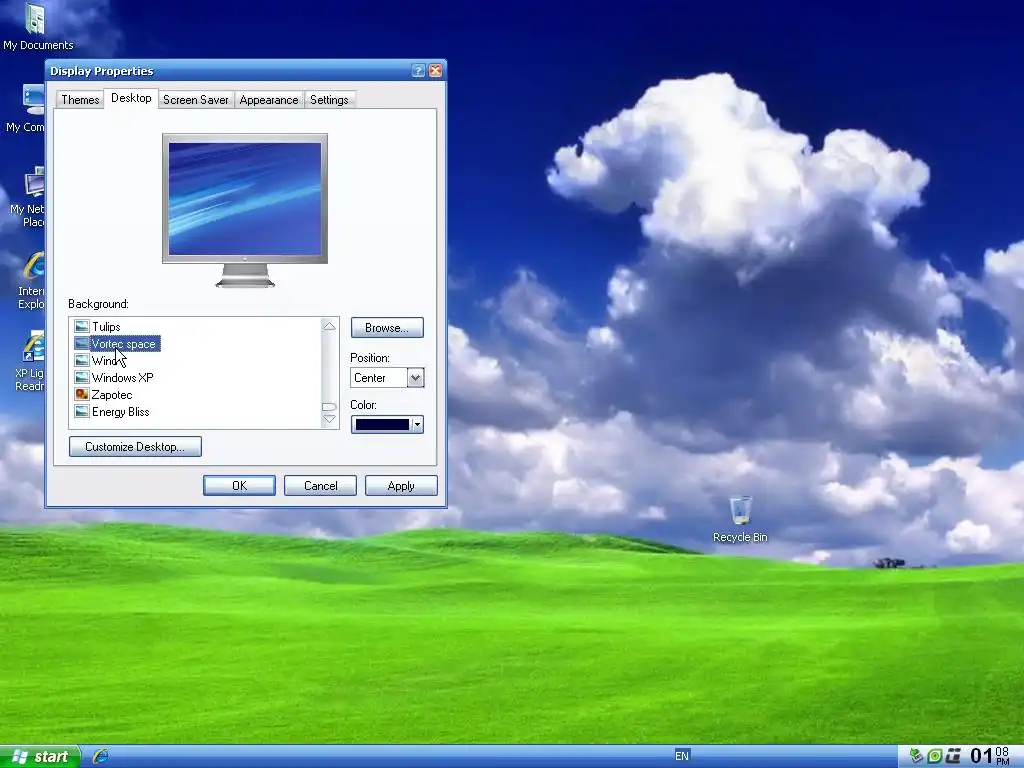
Task: Click the Energy Bliss picture icon
Action: click(x=82, y=411)
